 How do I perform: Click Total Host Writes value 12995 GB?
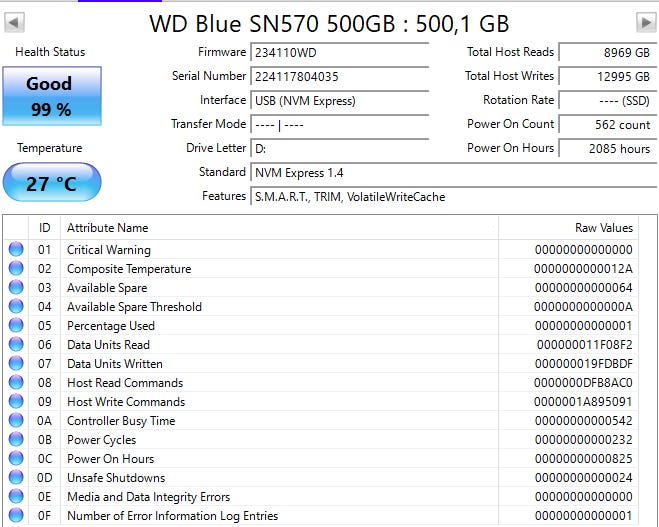point(608,76)
